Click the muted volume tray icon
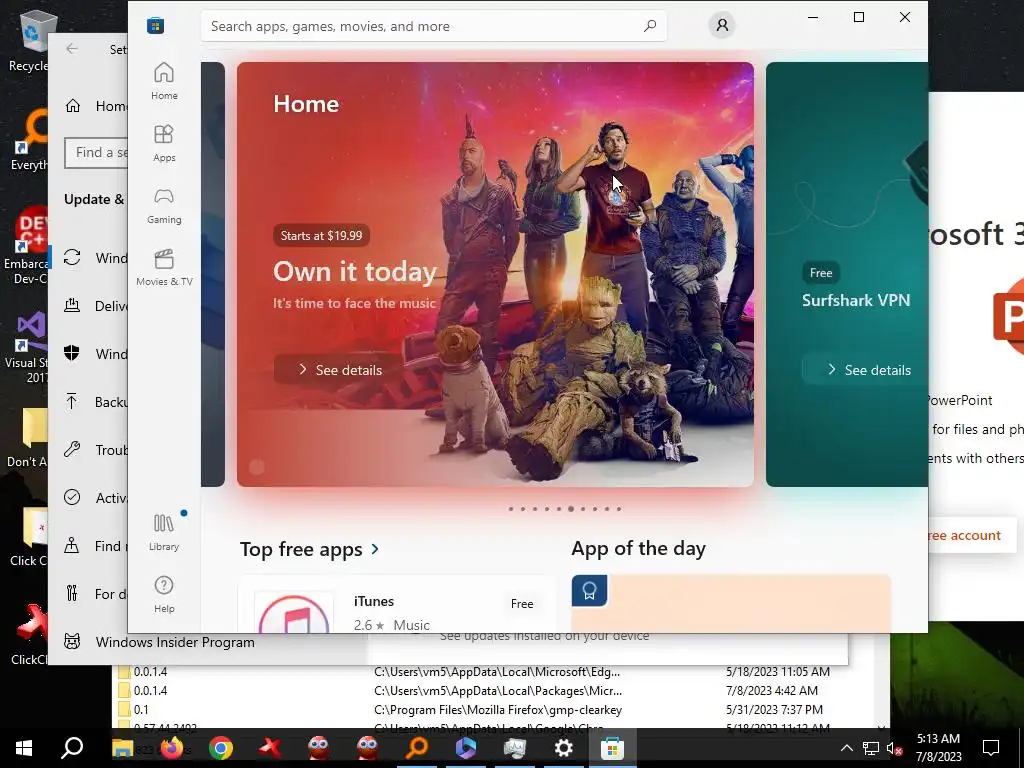This screenshot has height=768, width=1024. tap(894, 748)
